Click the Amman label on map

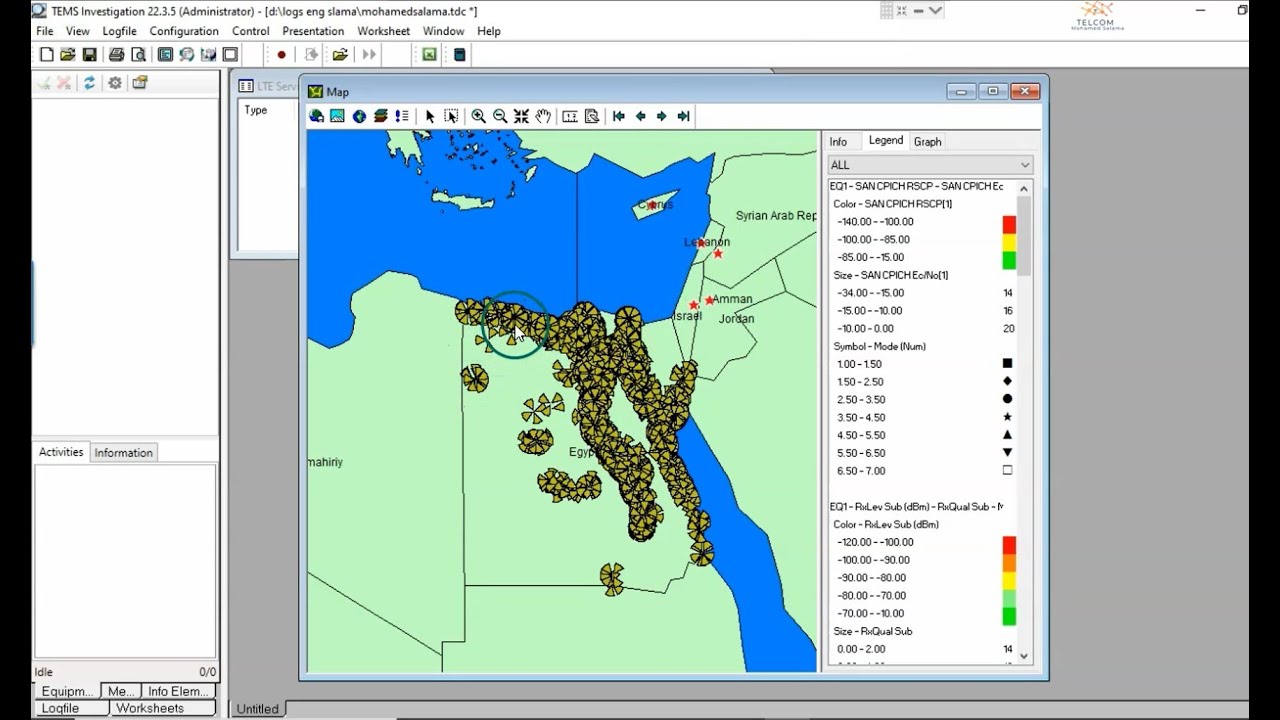[732, 299]
